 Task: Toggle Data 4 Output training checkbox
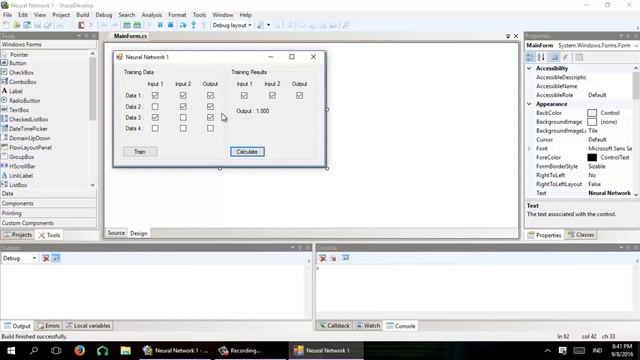(210, 128)
